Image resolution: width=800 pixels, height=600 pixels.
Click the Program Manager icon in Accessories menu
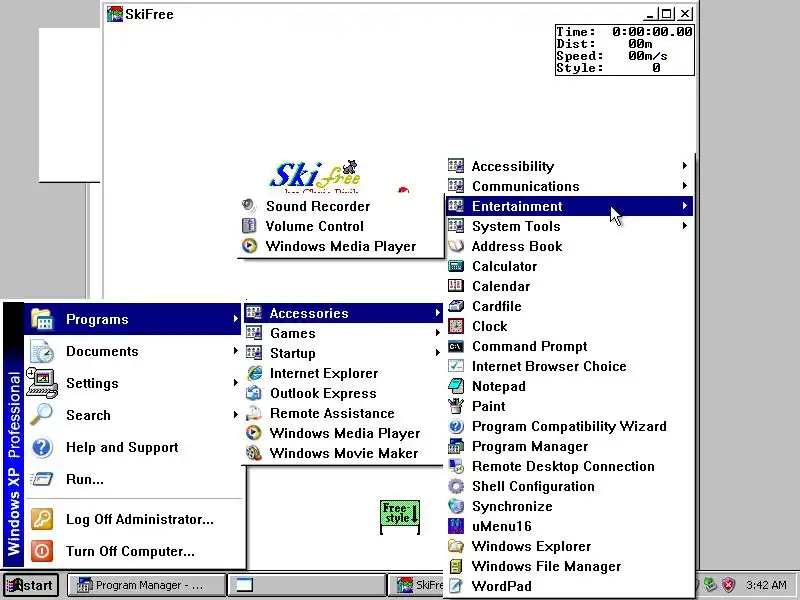(x=456, y=446)
